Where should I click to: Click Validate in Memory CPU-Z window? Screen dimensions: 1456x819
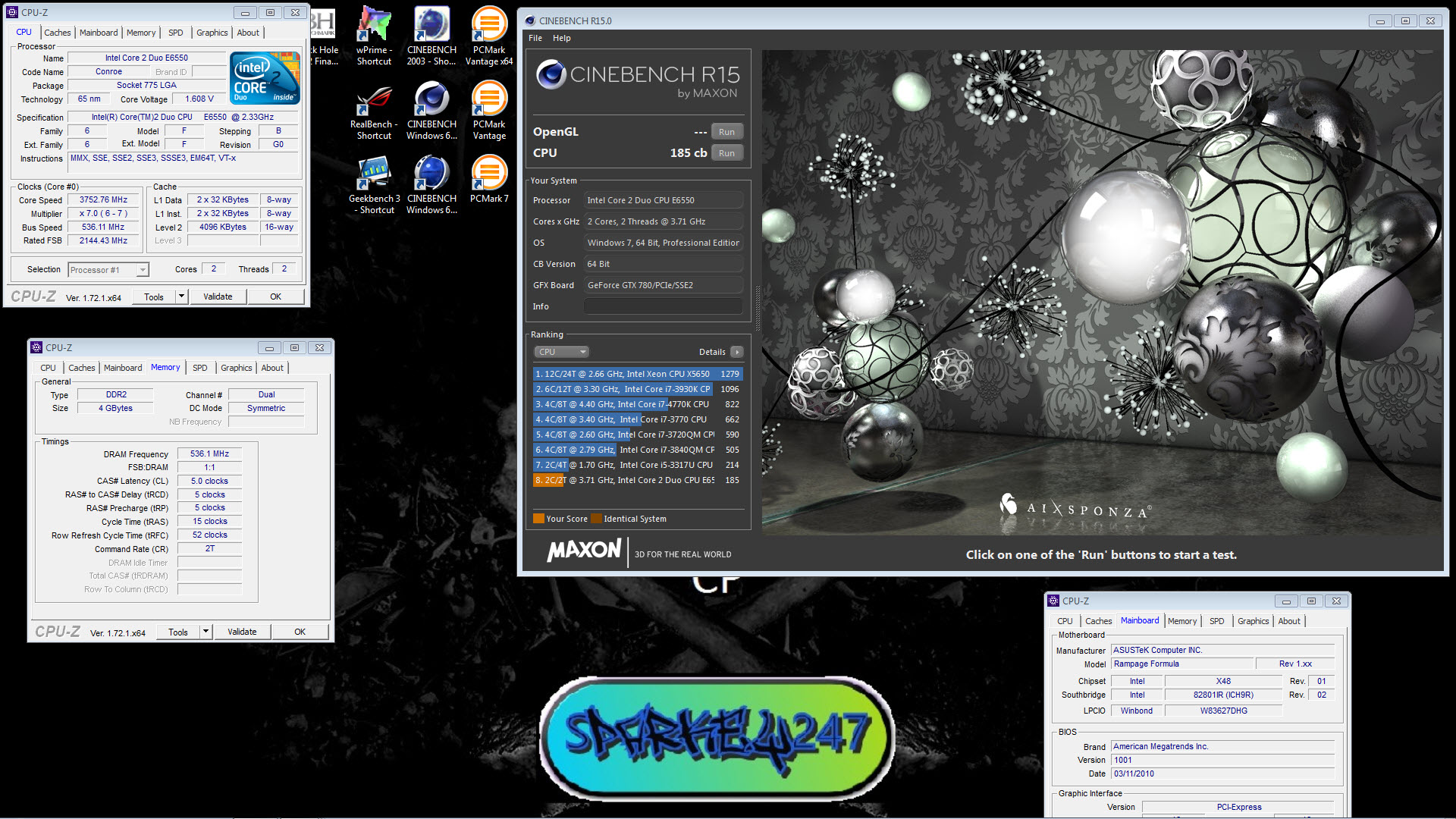point(242,632)
